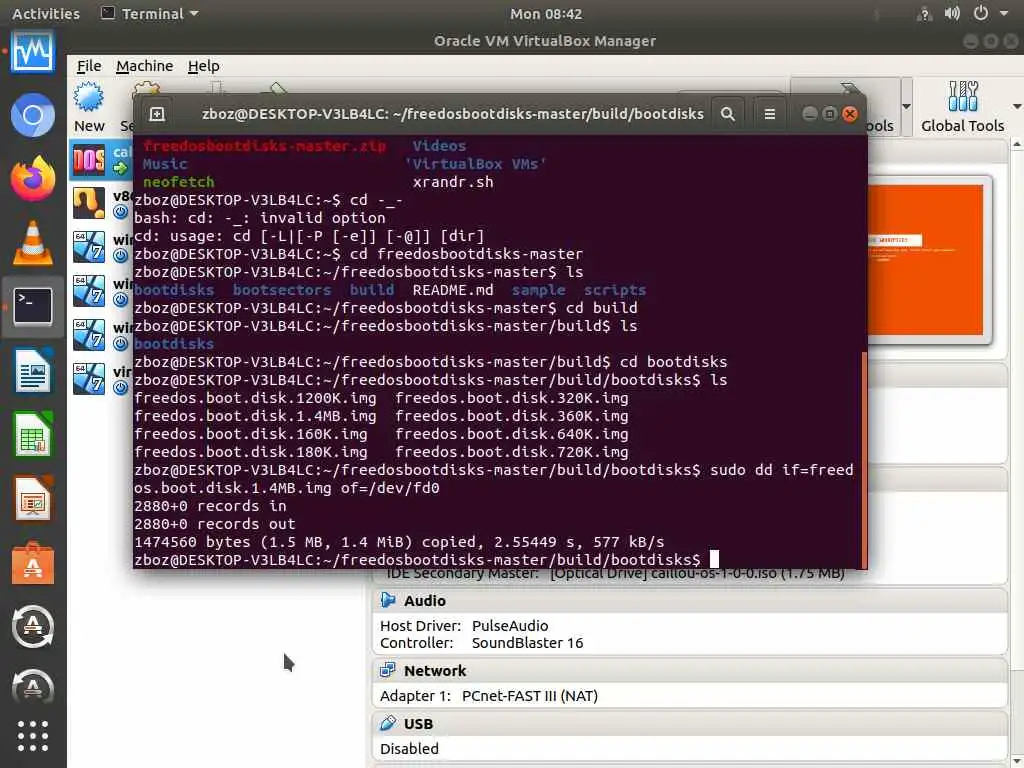Open Global Tools in VirtualBox Manager
The image size is (1024, 768).
(x=963, y=106)
